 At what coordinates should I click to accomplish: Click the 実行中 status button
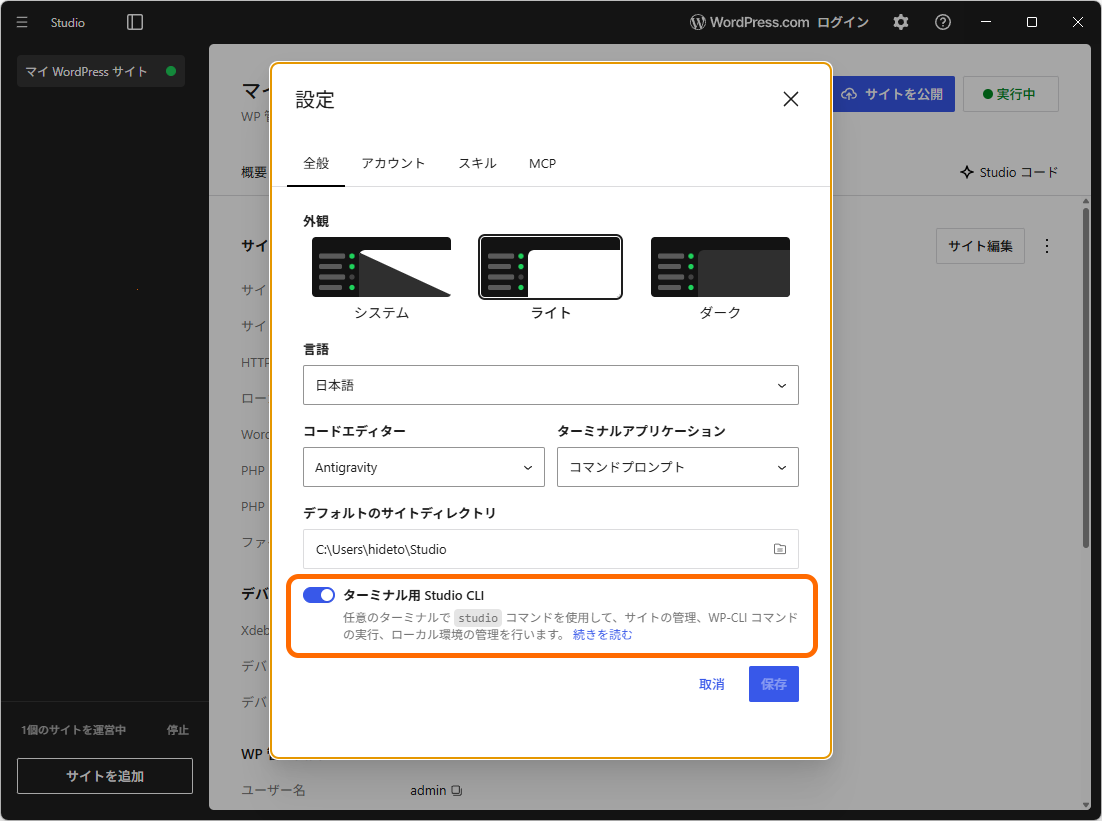[1010, 94]
